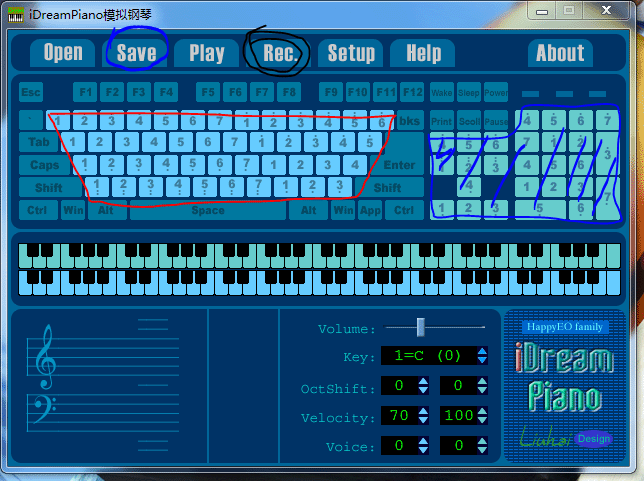Click the iDreamPiano title bar icon
Screen dimensions: 644x481
click(x=16, y=15)
